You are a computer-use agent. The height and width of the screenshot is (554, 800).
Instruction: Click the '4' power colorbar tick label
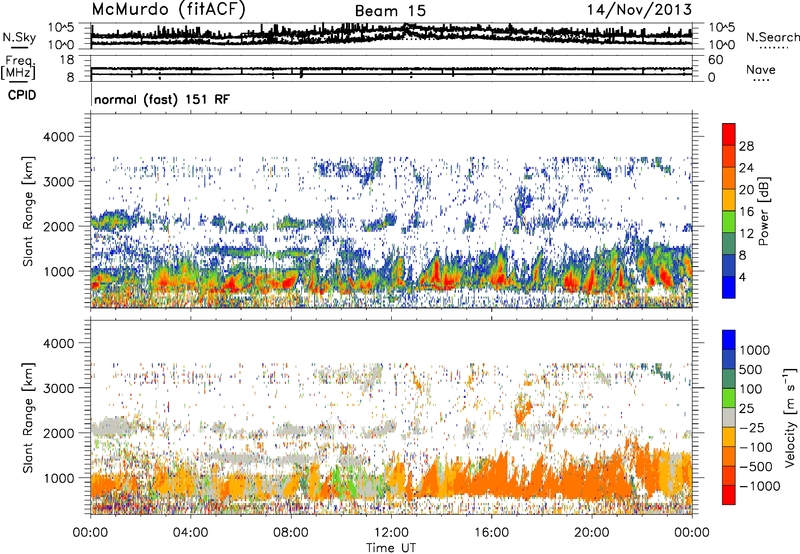742,277
